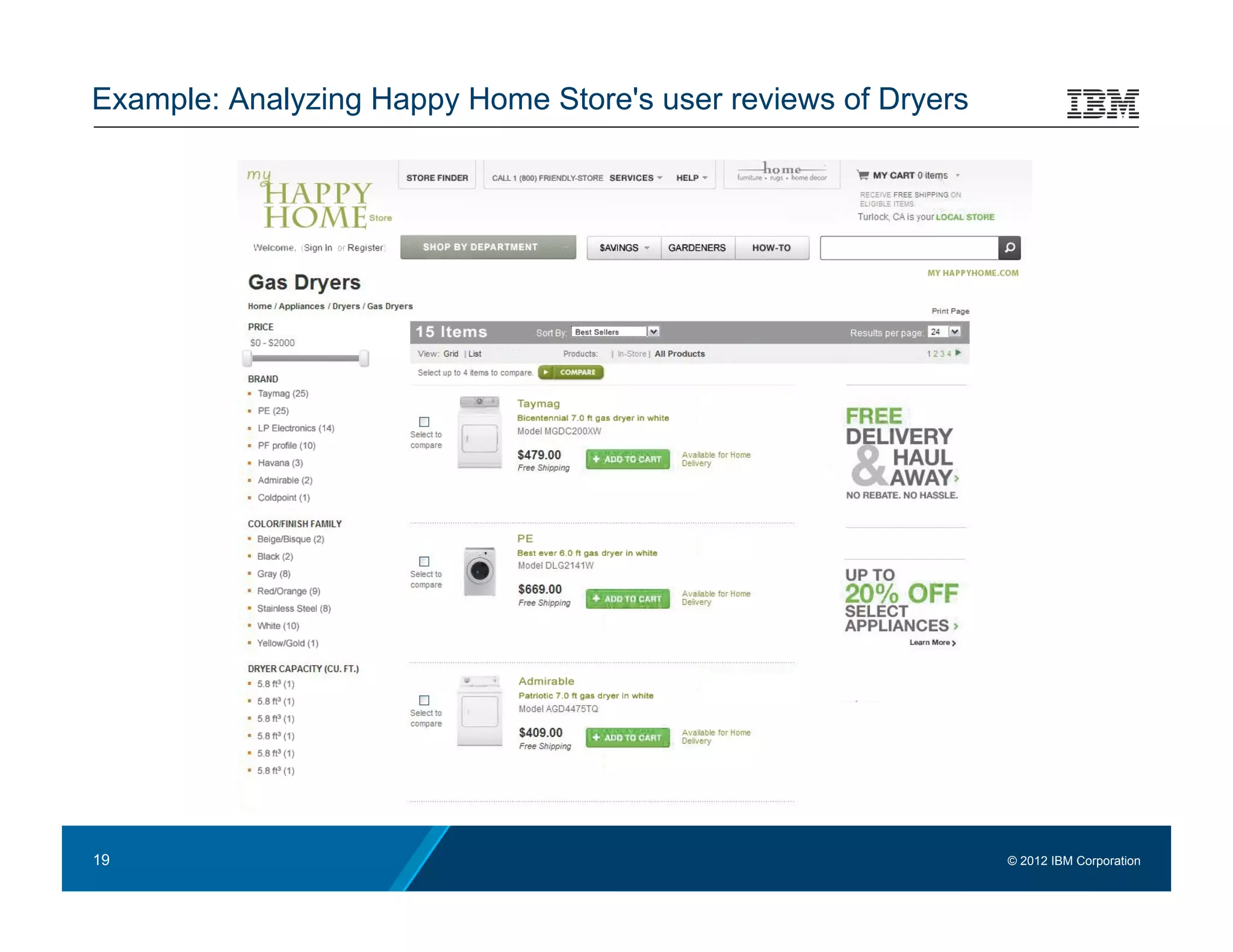This screenshot has width=1233, height=952.
Task: Check compare box for Taymag dryer
Action: tap(424, 422)
